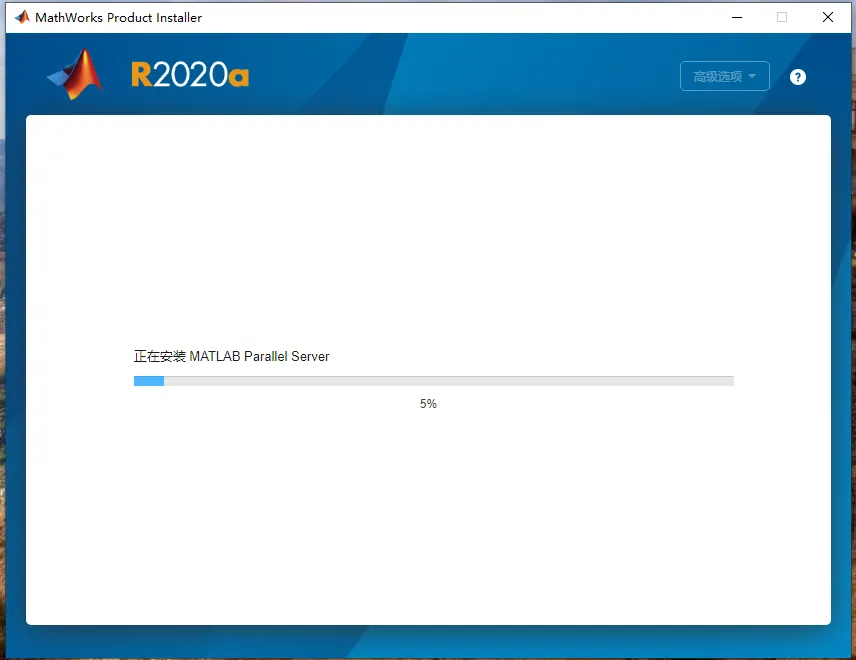Viewport: 856px width, 660px height.
Task: Click the MathWorks Product Installer title text
Action: tap(118, 17)
